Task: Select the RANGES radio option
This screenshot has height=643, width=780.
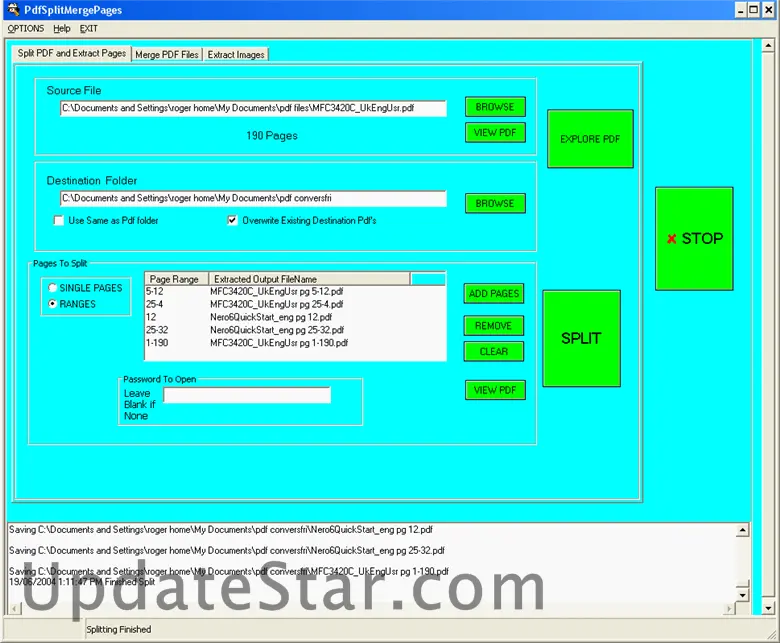Action: coord(52,303)
